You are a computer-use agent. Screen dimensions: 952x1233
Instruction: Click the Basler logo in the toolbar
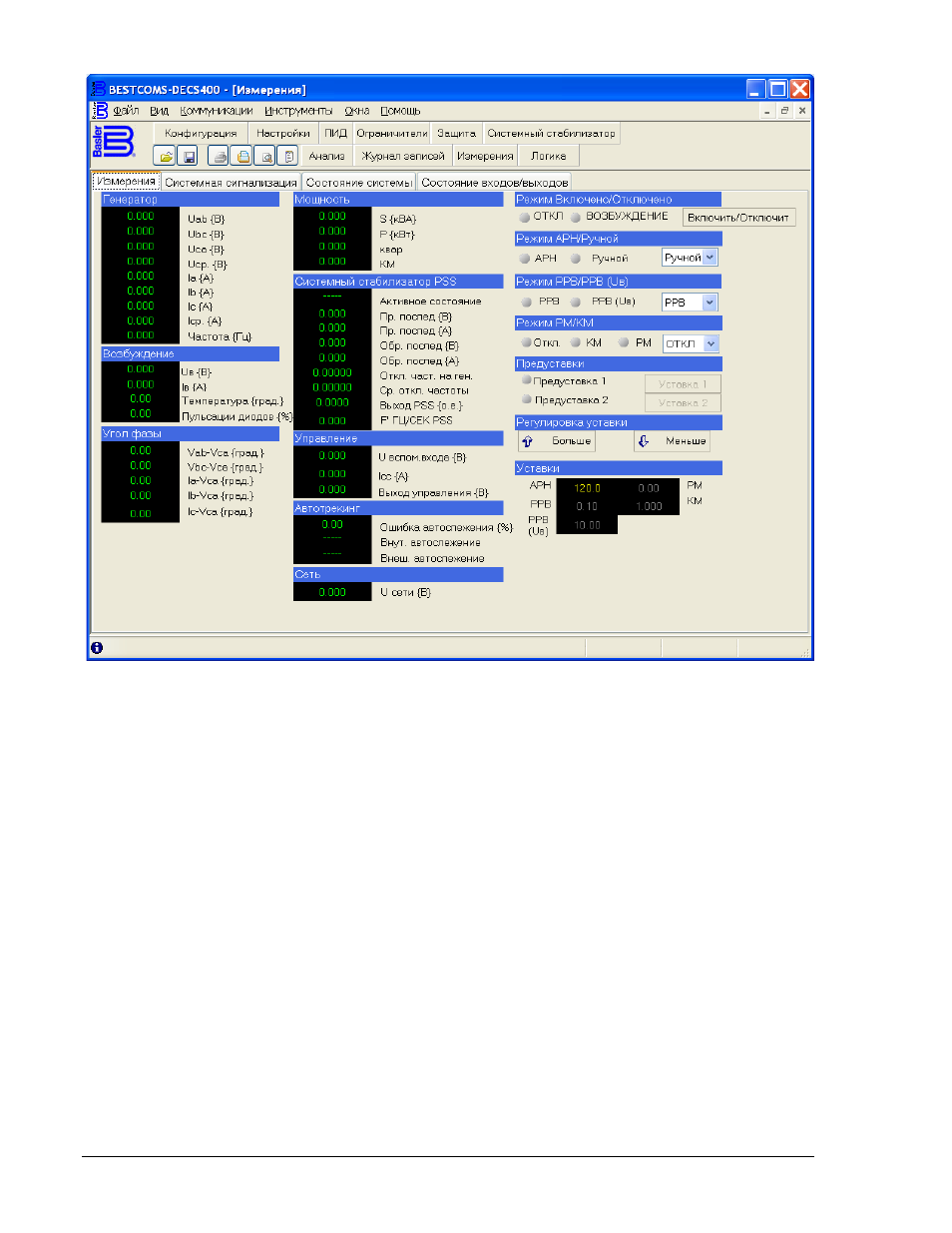pos(112,142)
